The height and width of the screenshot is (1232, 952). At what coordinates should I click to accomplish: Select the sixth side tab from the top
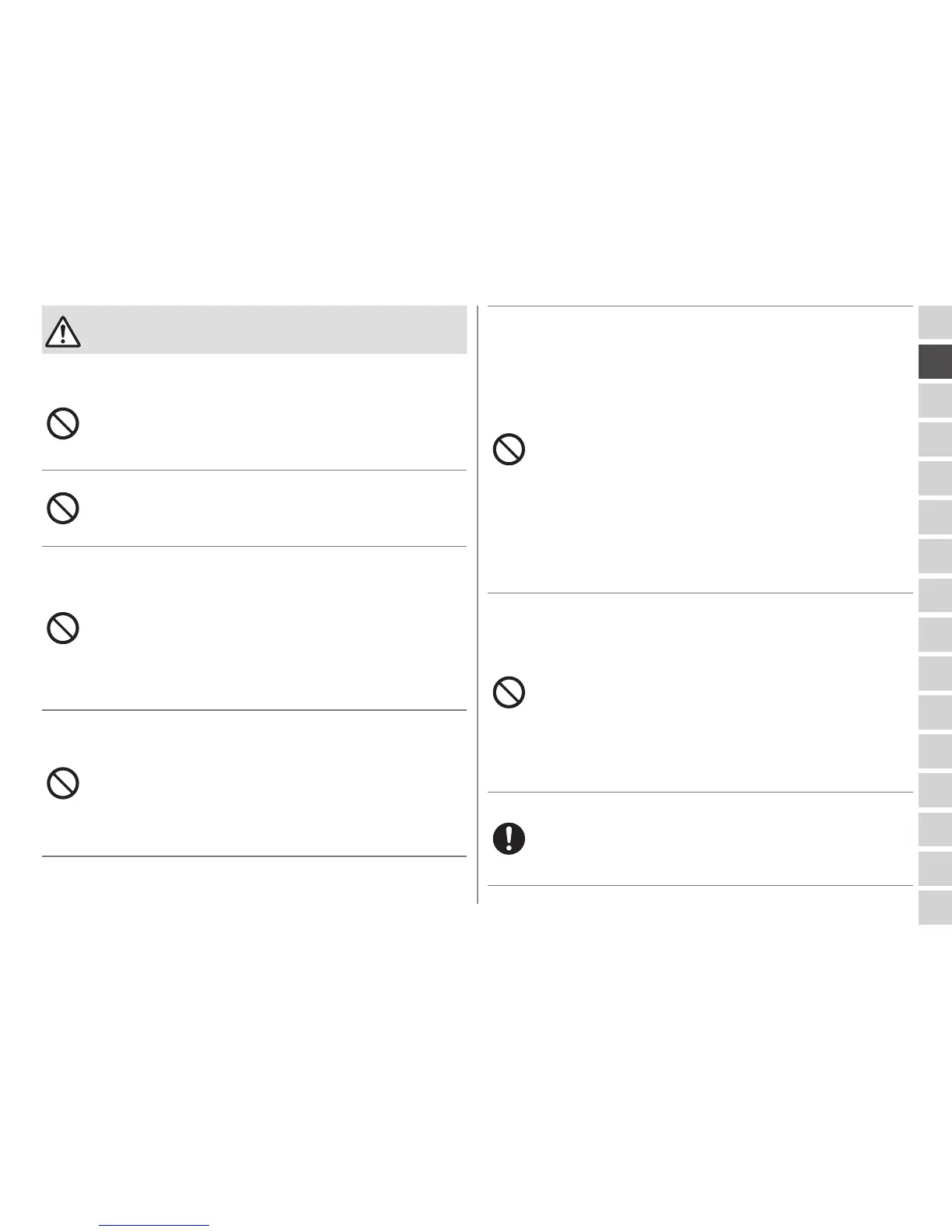(x=935, y=517)
